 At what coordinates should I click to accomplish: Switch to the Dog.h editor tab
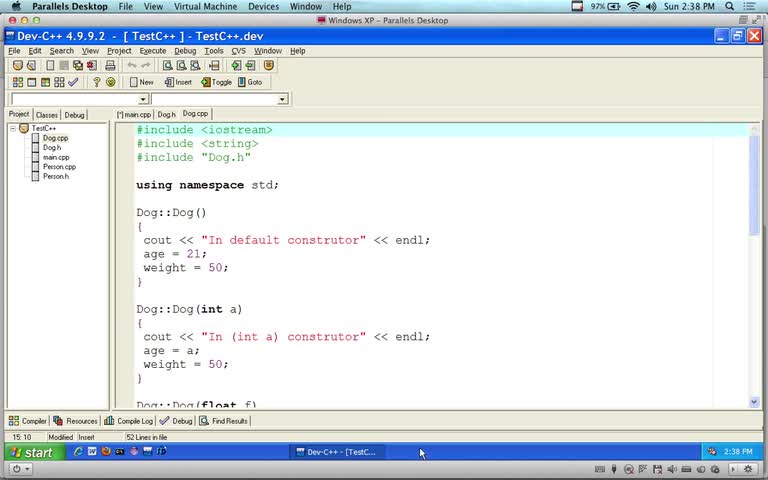click(x=167, y=114)
